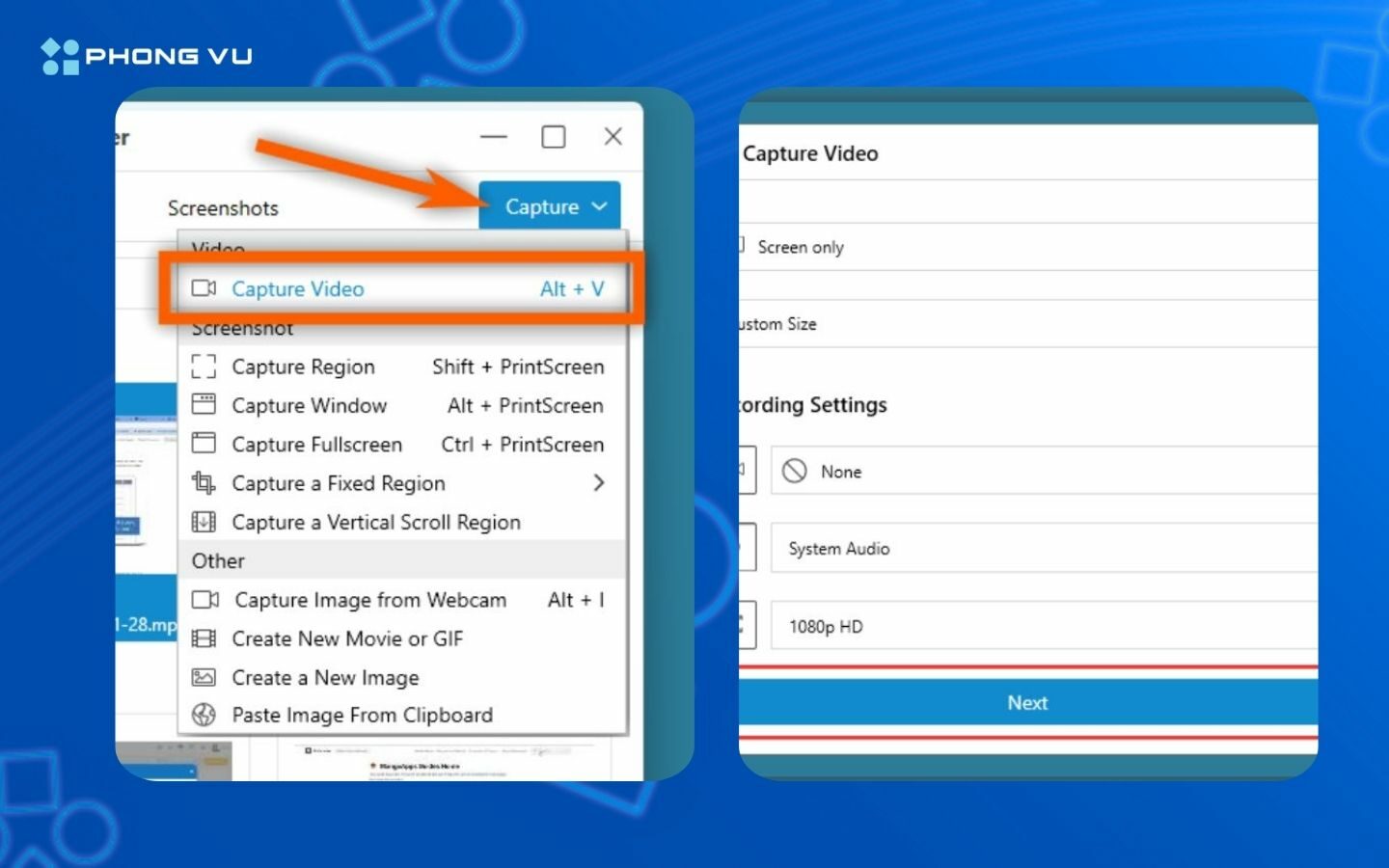Open the System Audio dropdown
1389x868 pixels.
point(1044,548)
